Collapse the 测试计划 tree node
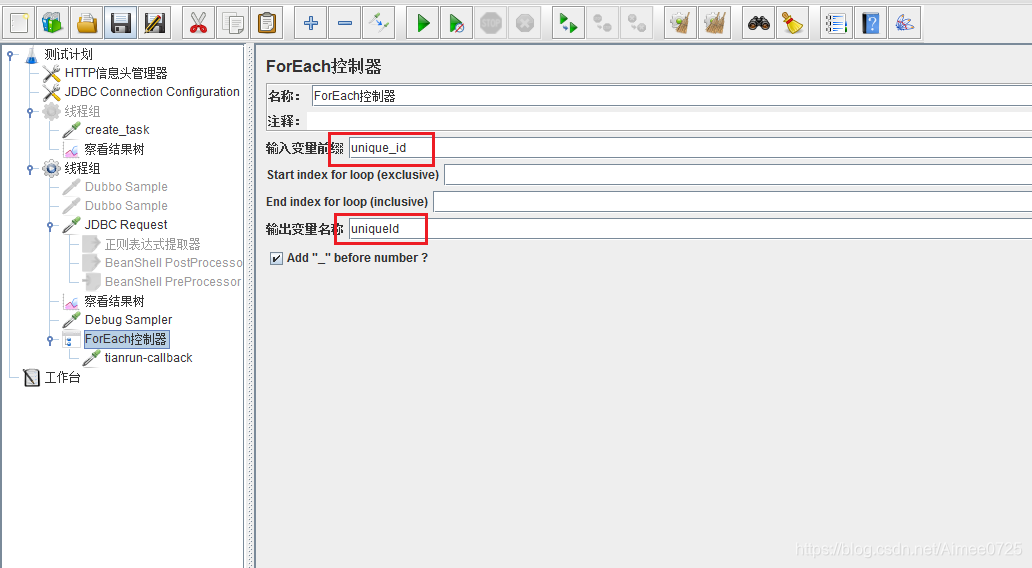Viewport: 1032px width, 568px height. (10, 56)
